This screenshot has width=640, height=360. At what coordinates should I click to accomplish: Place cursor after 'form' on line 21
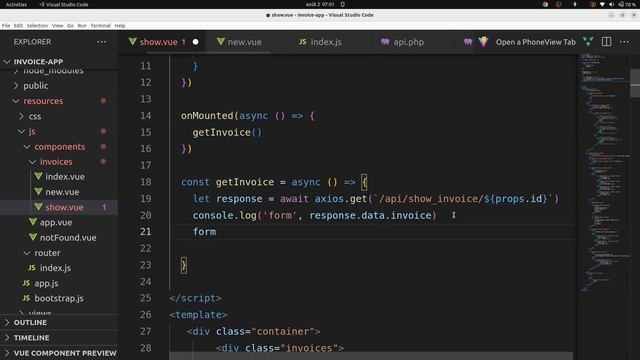pyautogui.click(x=217, y=232)
